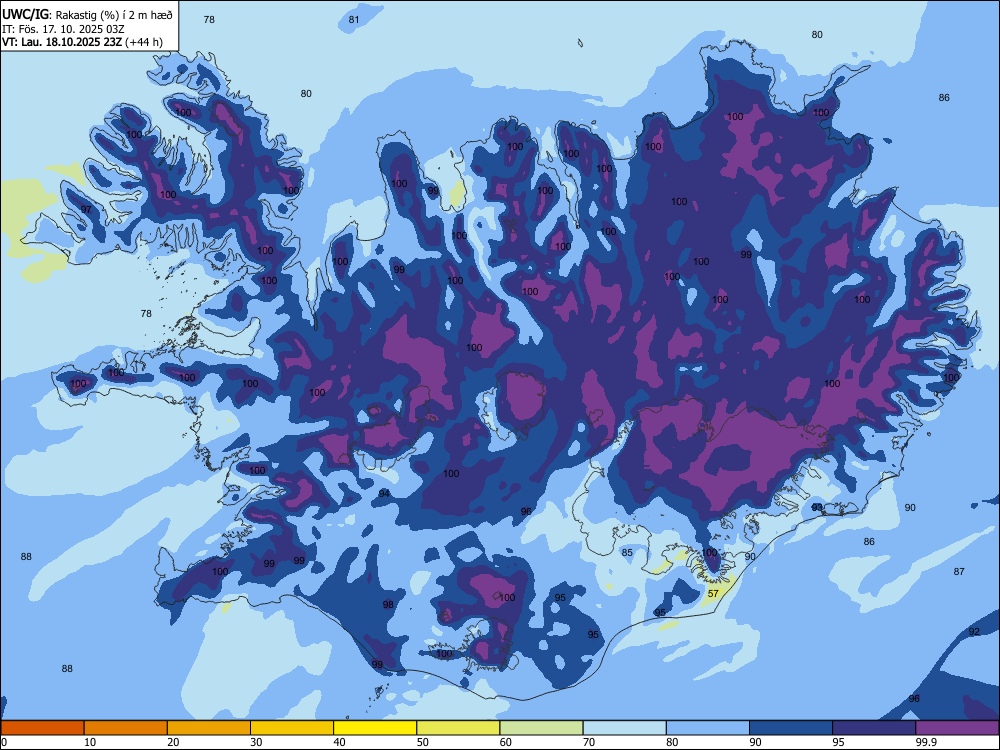Click the legend tick label 0

[x=4, y=742]
